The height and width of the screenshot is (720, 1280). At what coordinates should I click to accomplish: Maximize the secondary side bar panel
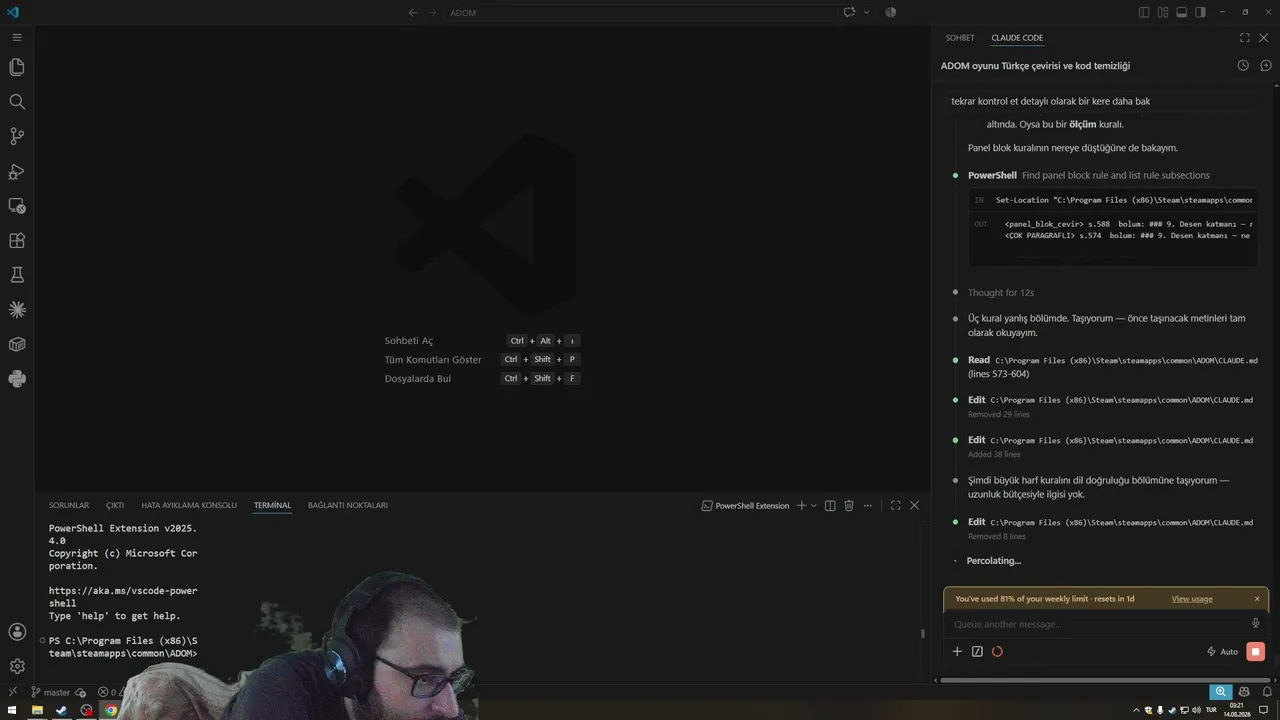point(1245,38)
